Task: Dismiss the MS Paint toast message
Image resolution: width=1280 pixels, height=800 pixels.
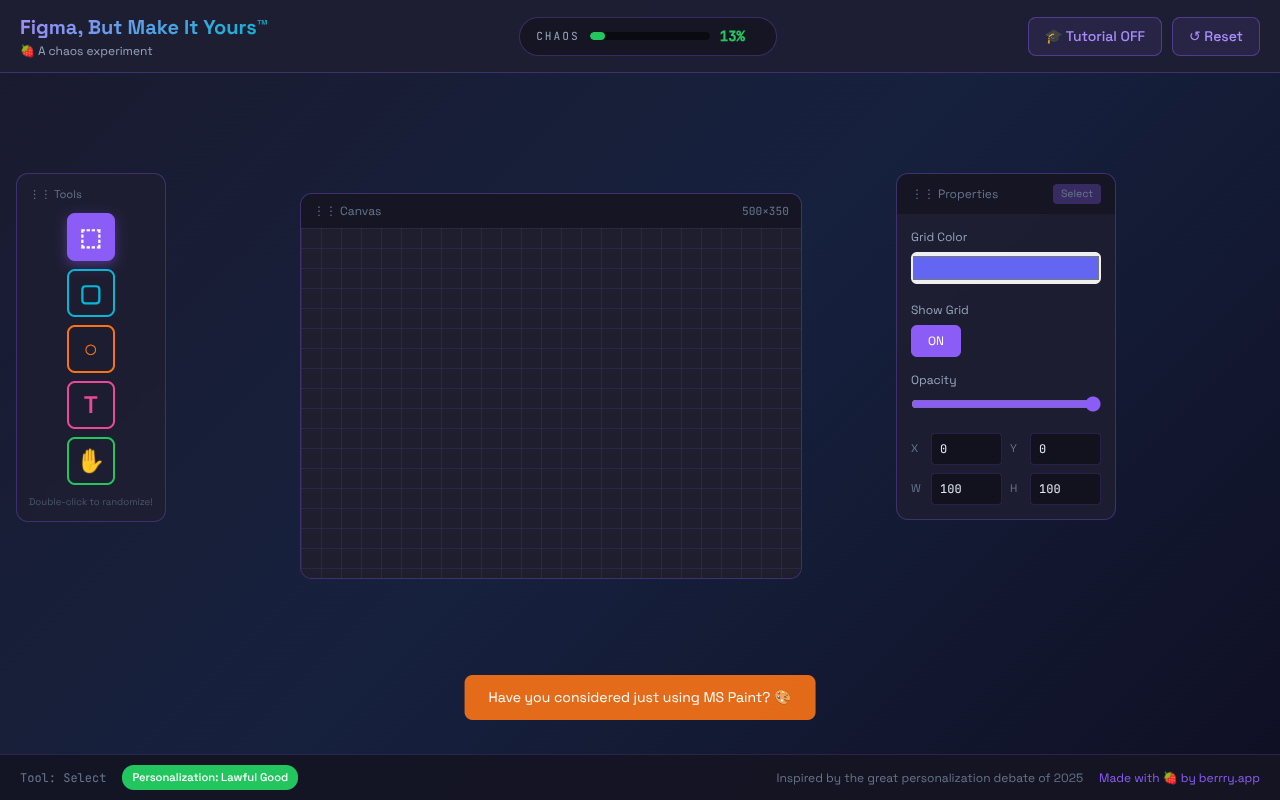Action: 639,697
